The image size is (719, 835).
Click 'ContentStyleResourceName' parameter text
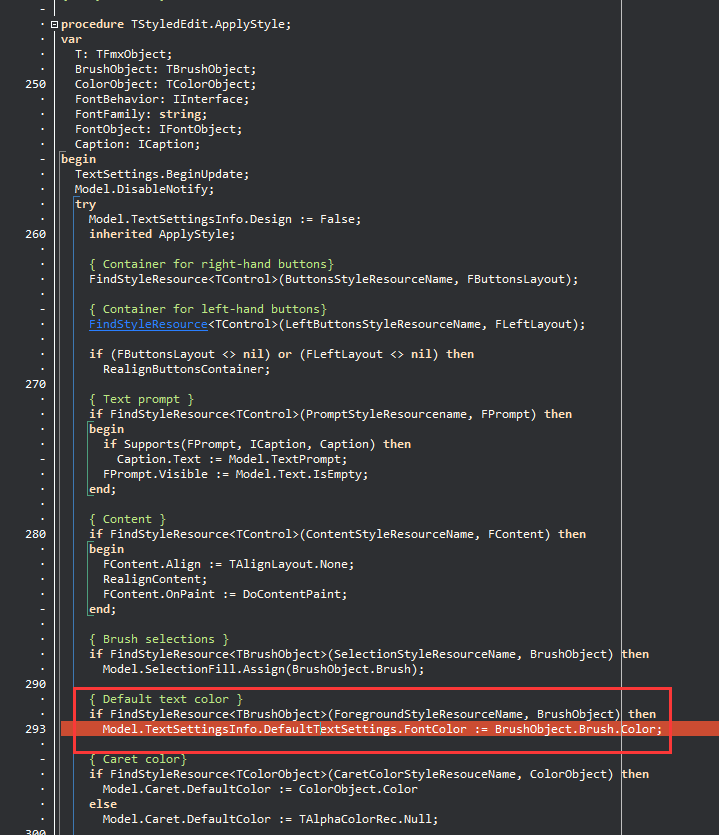tap(390, 534)
